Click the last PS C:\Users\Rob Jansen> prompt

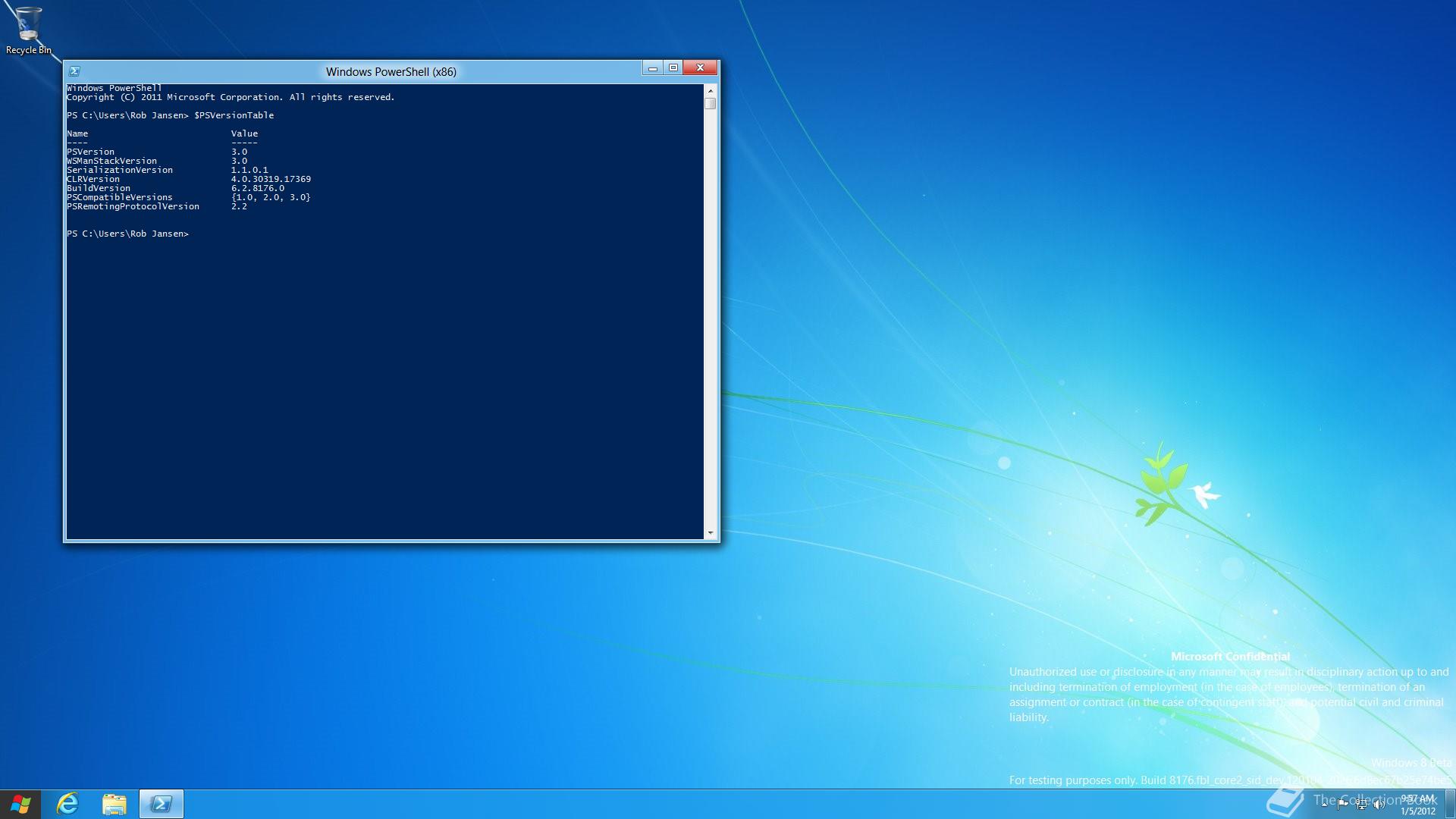(x=127, y=234)
